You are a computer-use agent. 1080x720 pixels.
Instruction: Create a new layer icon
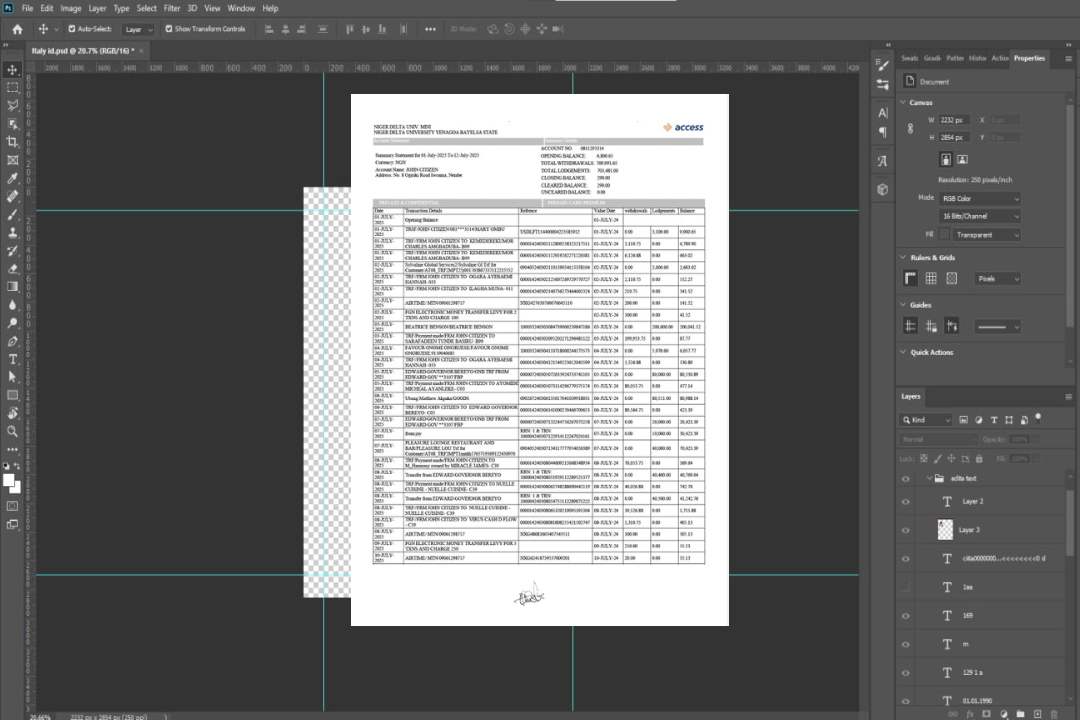point(1037,714)
